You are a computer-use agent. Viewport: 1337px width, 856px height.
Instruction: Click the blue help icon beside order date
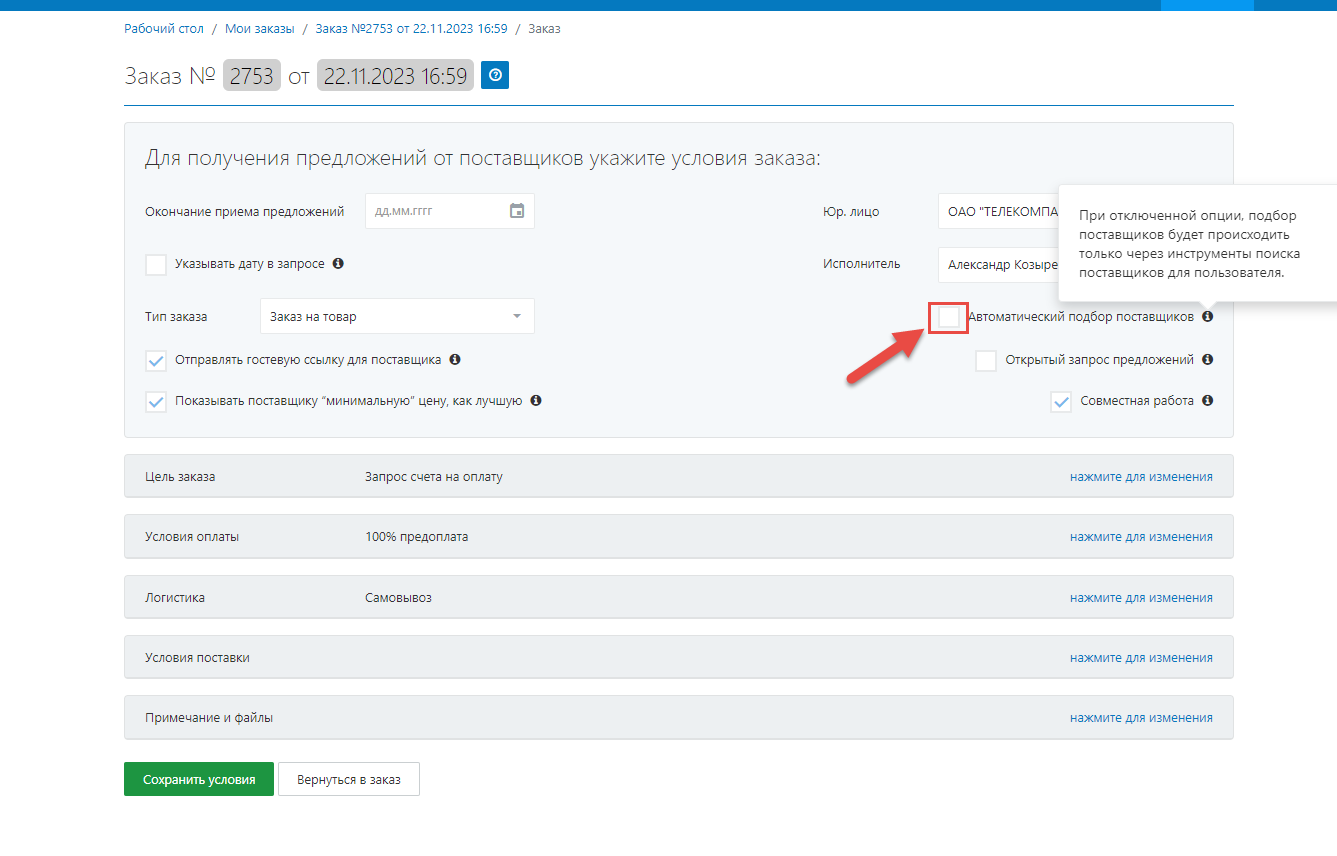[495, 75]
